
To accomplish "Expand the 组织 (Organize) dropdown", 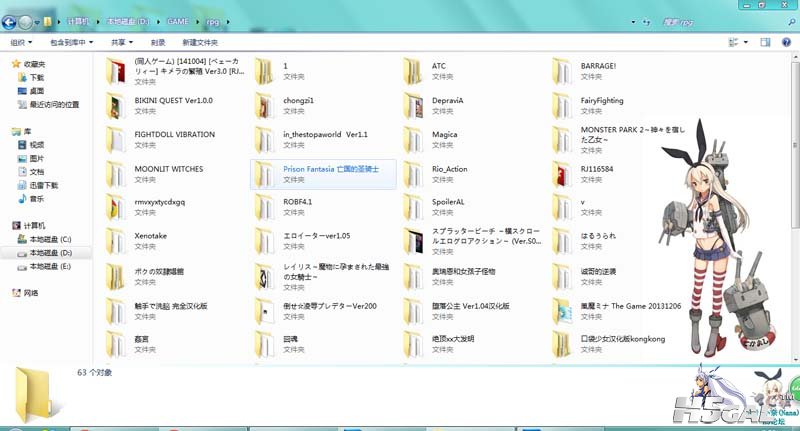I will (x=21, y=43).
